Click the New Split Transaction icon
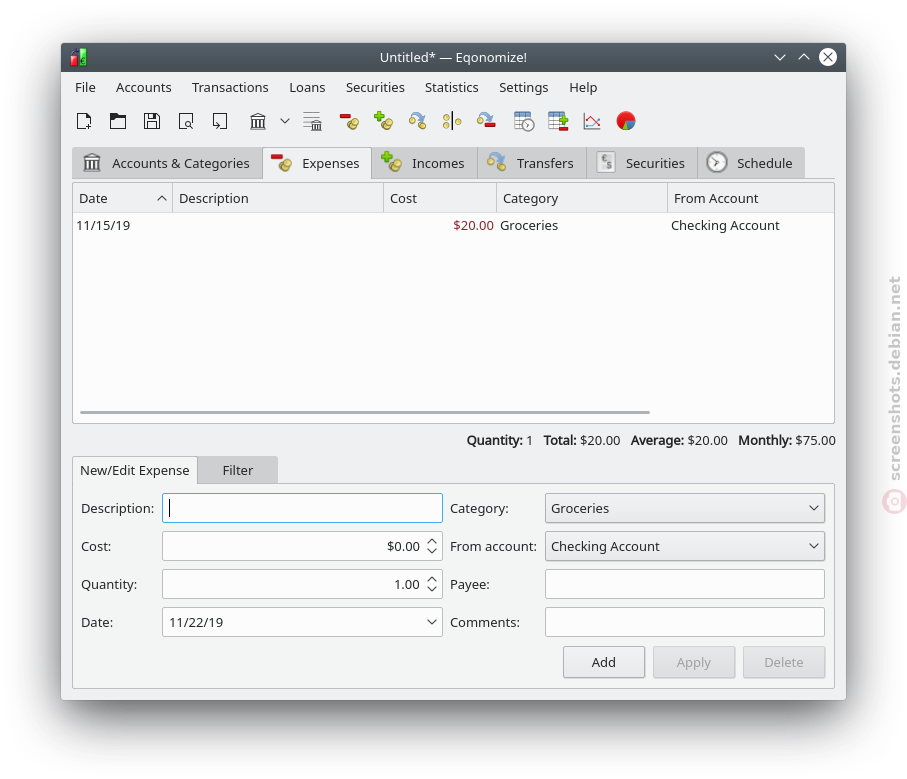Viewport: 907px width, 779px height. coord(452,121)
